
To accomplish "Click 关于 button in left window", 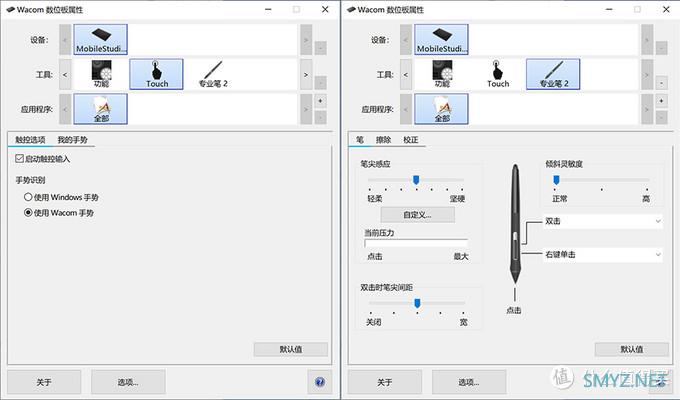I will point(44,382).
